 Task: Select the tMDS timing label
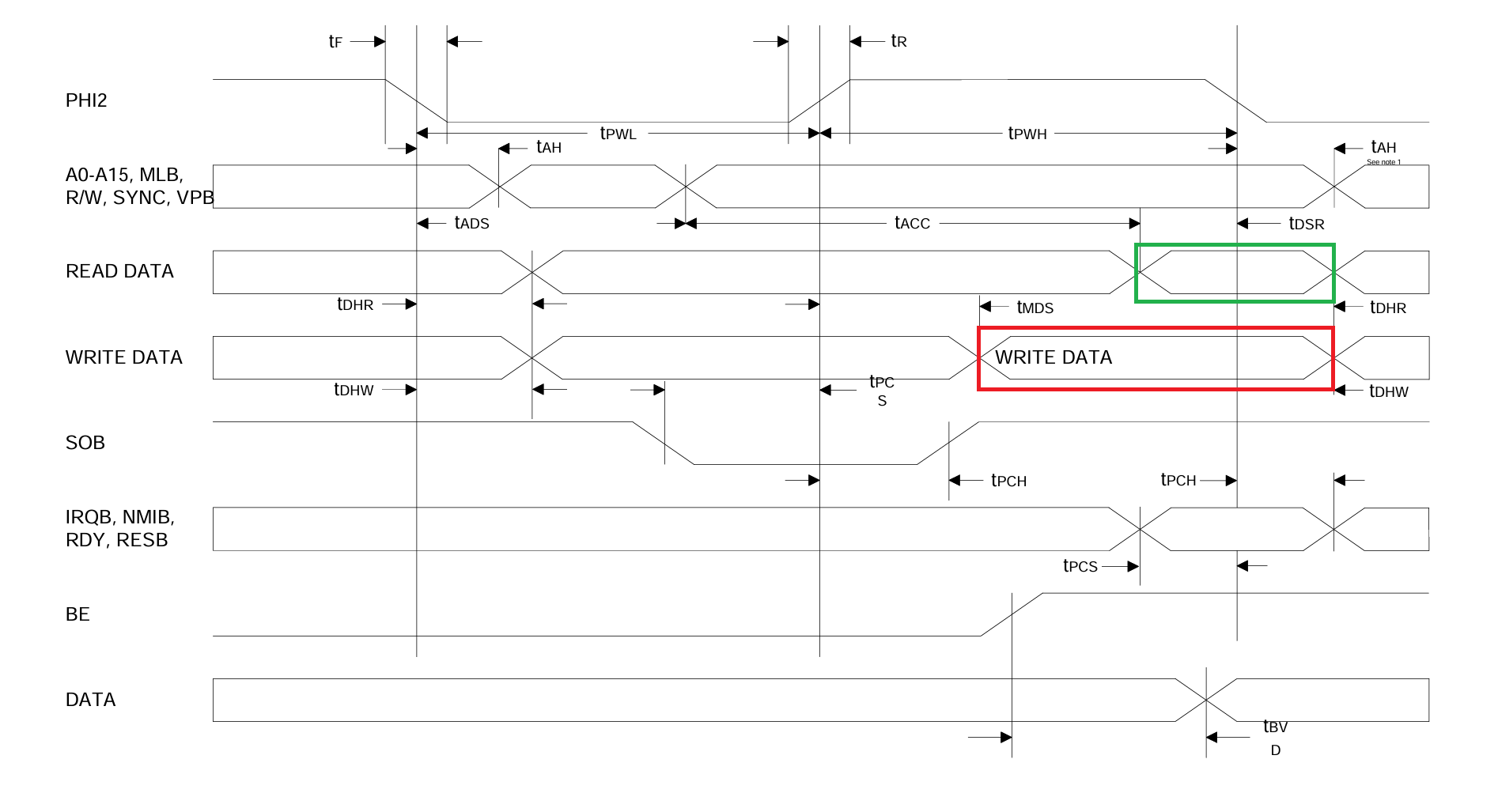1035,308
